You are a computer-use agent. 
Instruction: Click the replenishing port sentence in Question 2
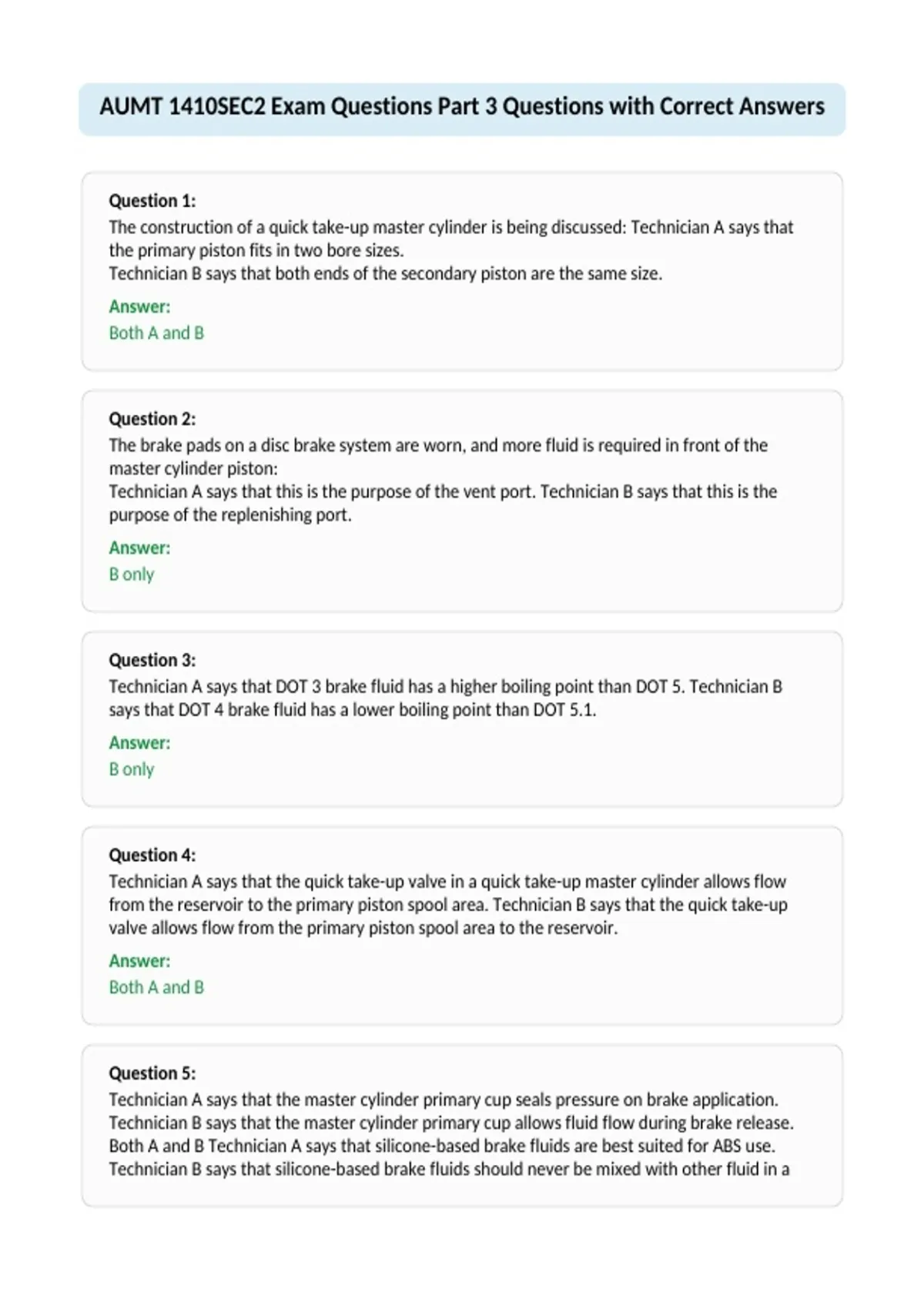444,503
